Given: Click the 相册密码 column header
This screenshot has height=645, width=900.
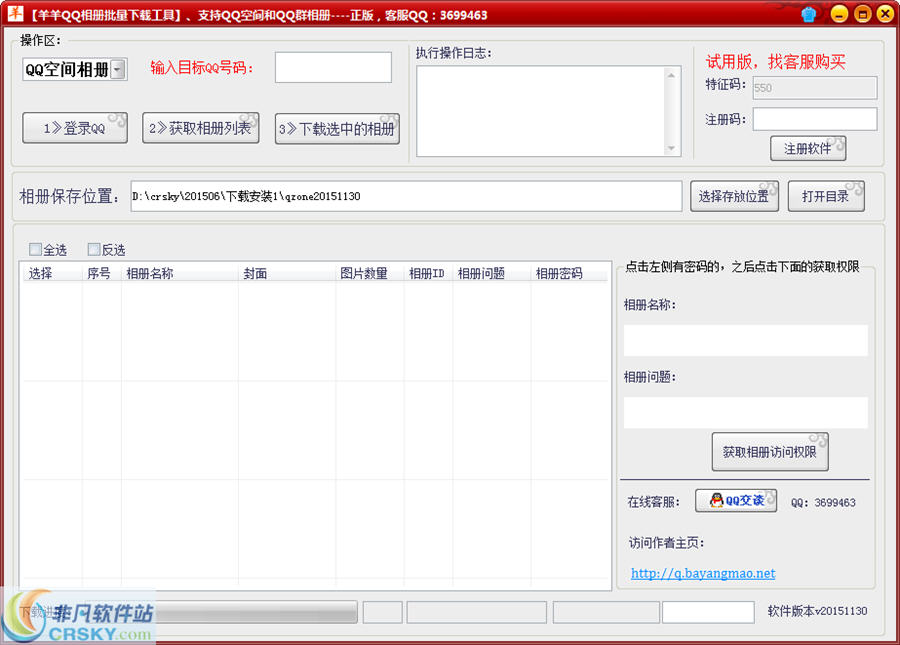Looking at the screenshot, I should (x=559, y=273).
